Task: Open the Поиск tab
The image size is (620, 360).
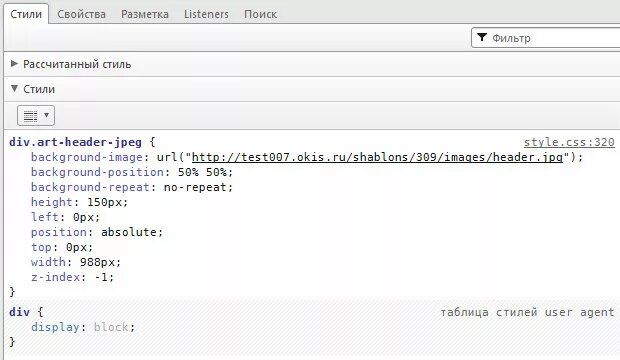Action: [x=260, y=14]
